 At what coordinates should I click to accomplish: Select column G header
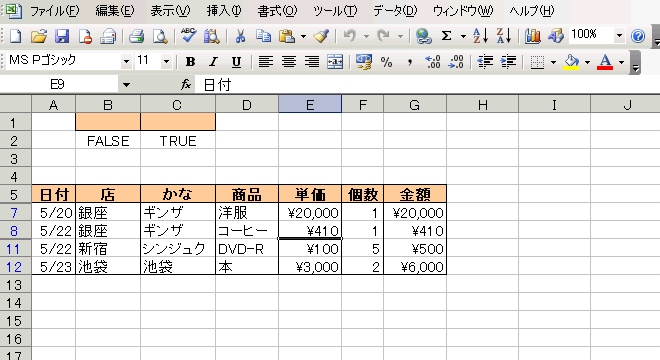(415, 104)
